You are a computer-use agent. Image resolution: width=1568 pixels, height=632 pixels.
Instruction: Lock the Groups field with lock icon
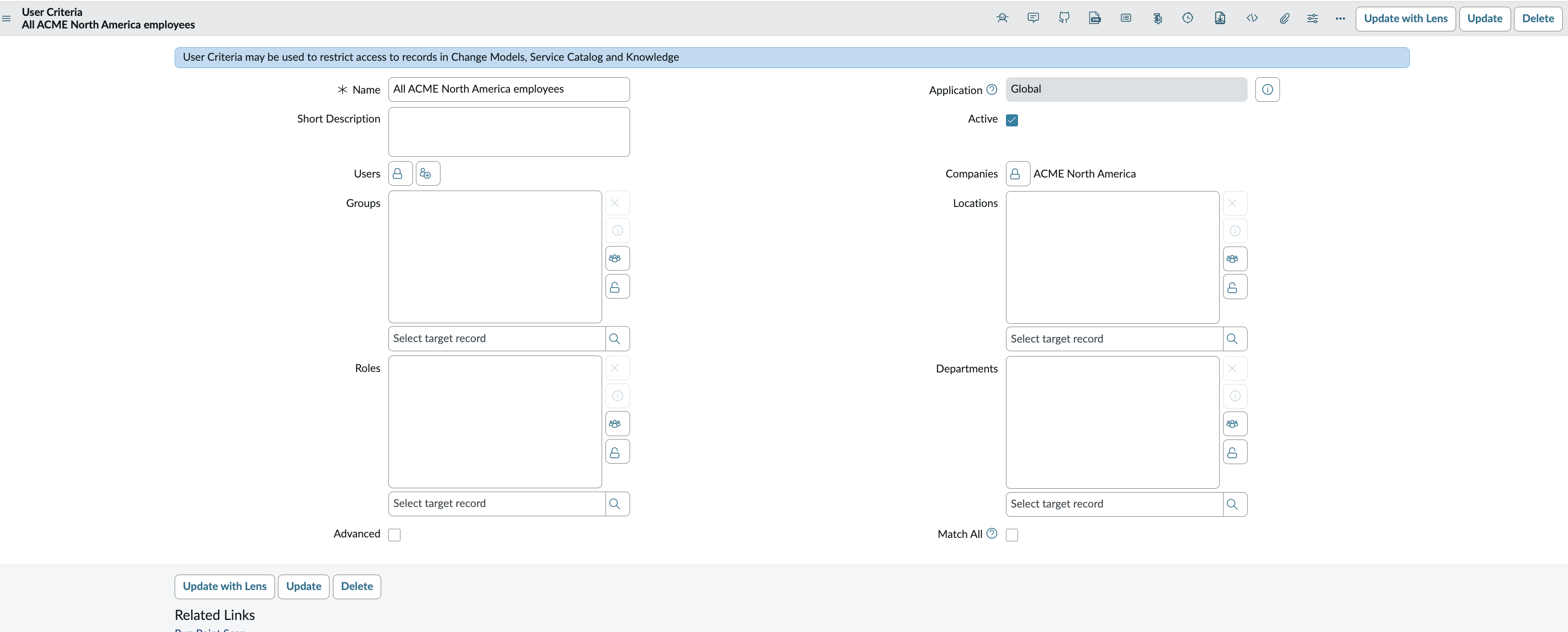click(x=617, y=287)
